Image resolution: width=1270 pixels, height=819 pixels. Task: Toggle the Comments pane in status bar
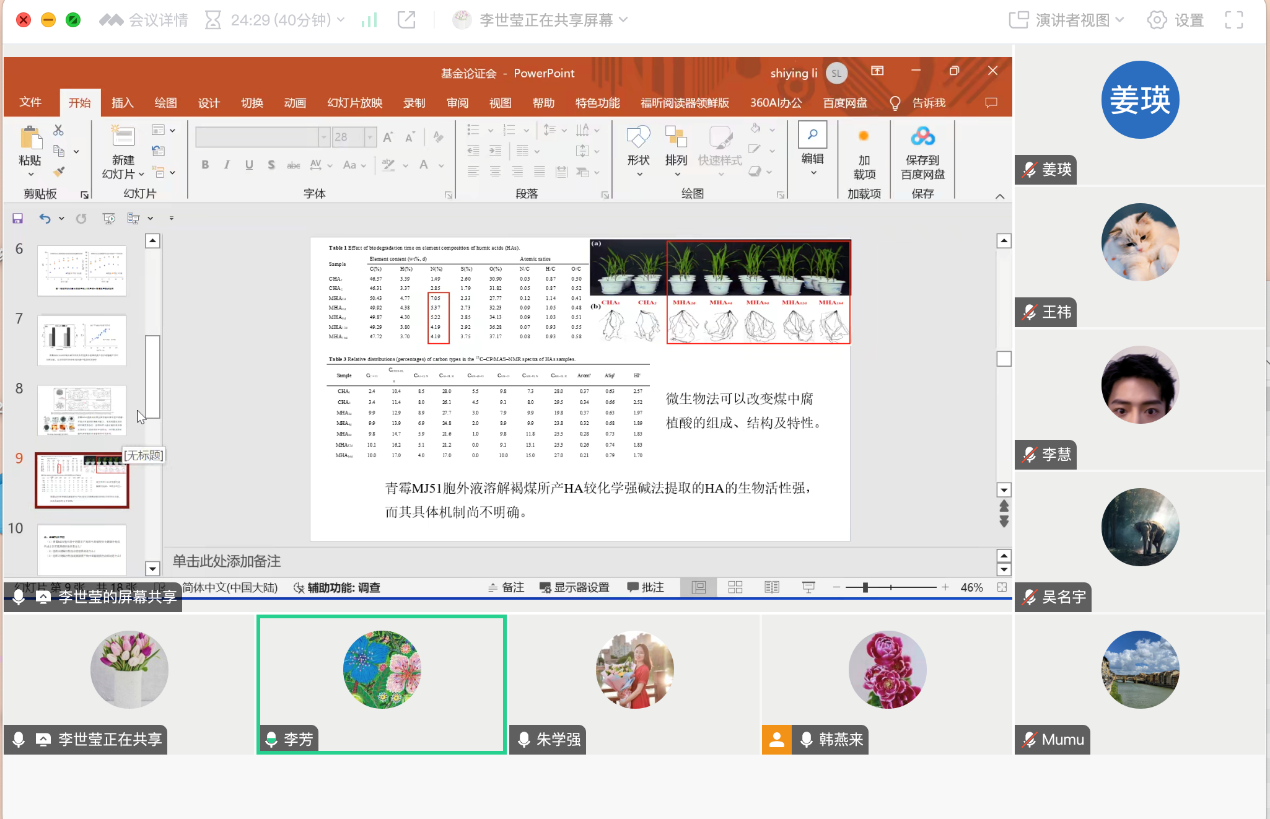pyautogui.click(x=645, y=587)
